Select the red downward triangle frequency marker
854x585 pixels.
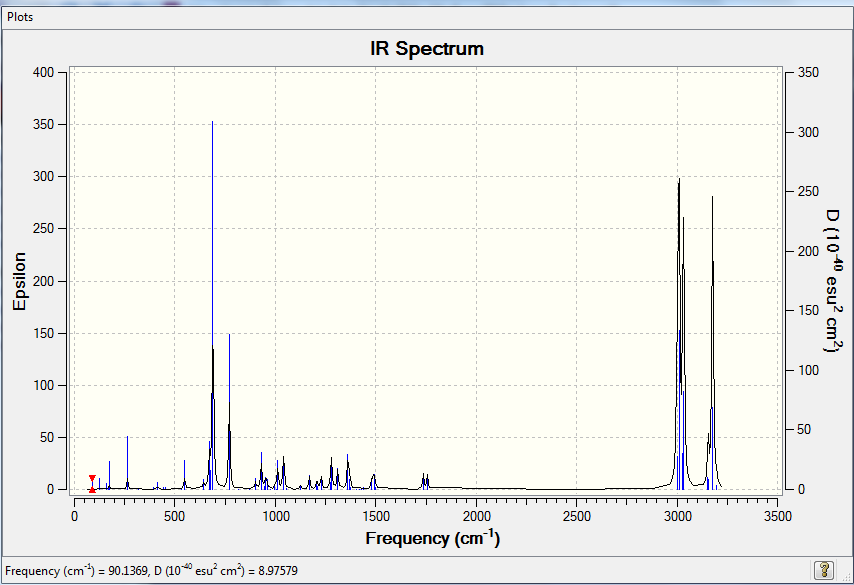point(92,478)
